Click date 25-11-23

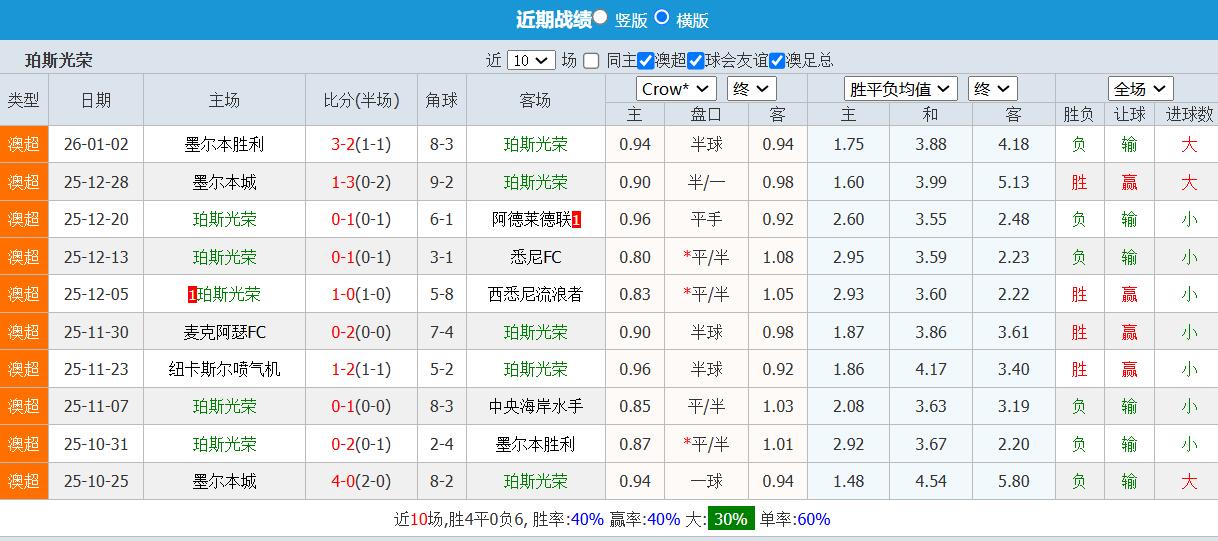click(96, 369)
